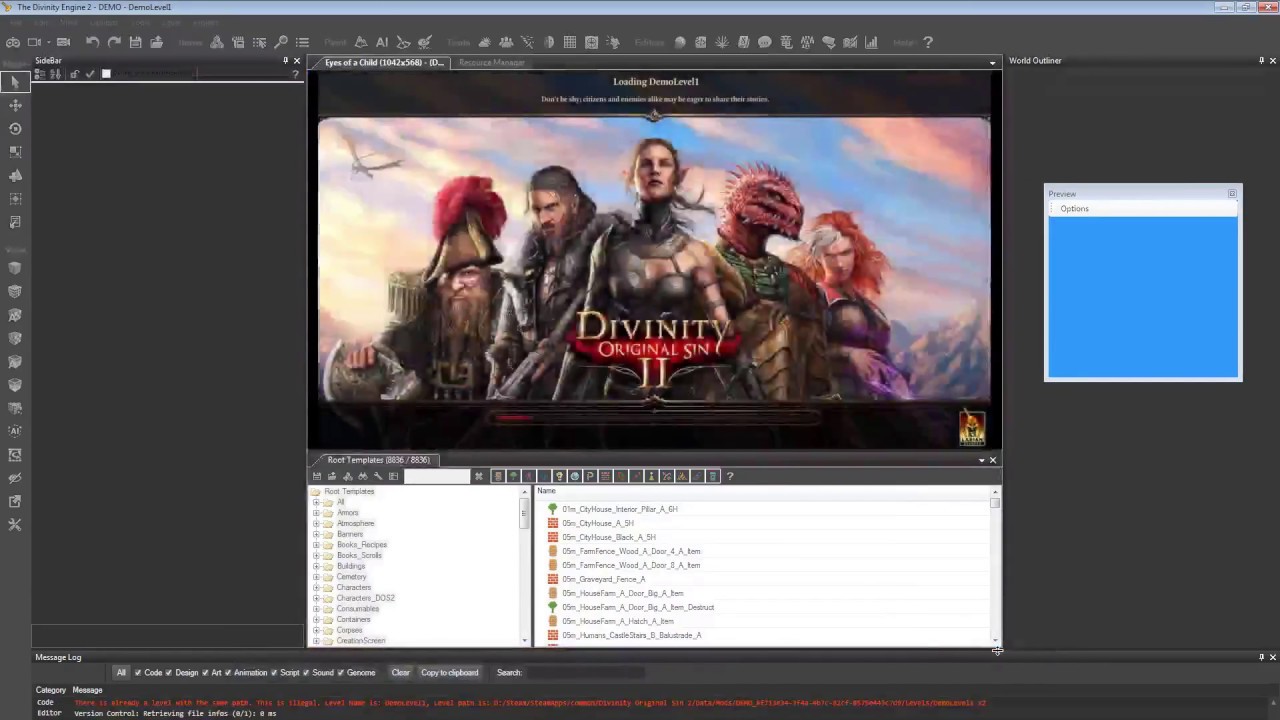The image size is (1280, 720).
Task: Select 01m_CityHouse_Interior_Pillar_A_6H in the list
Action: click(x=619, y=509)
